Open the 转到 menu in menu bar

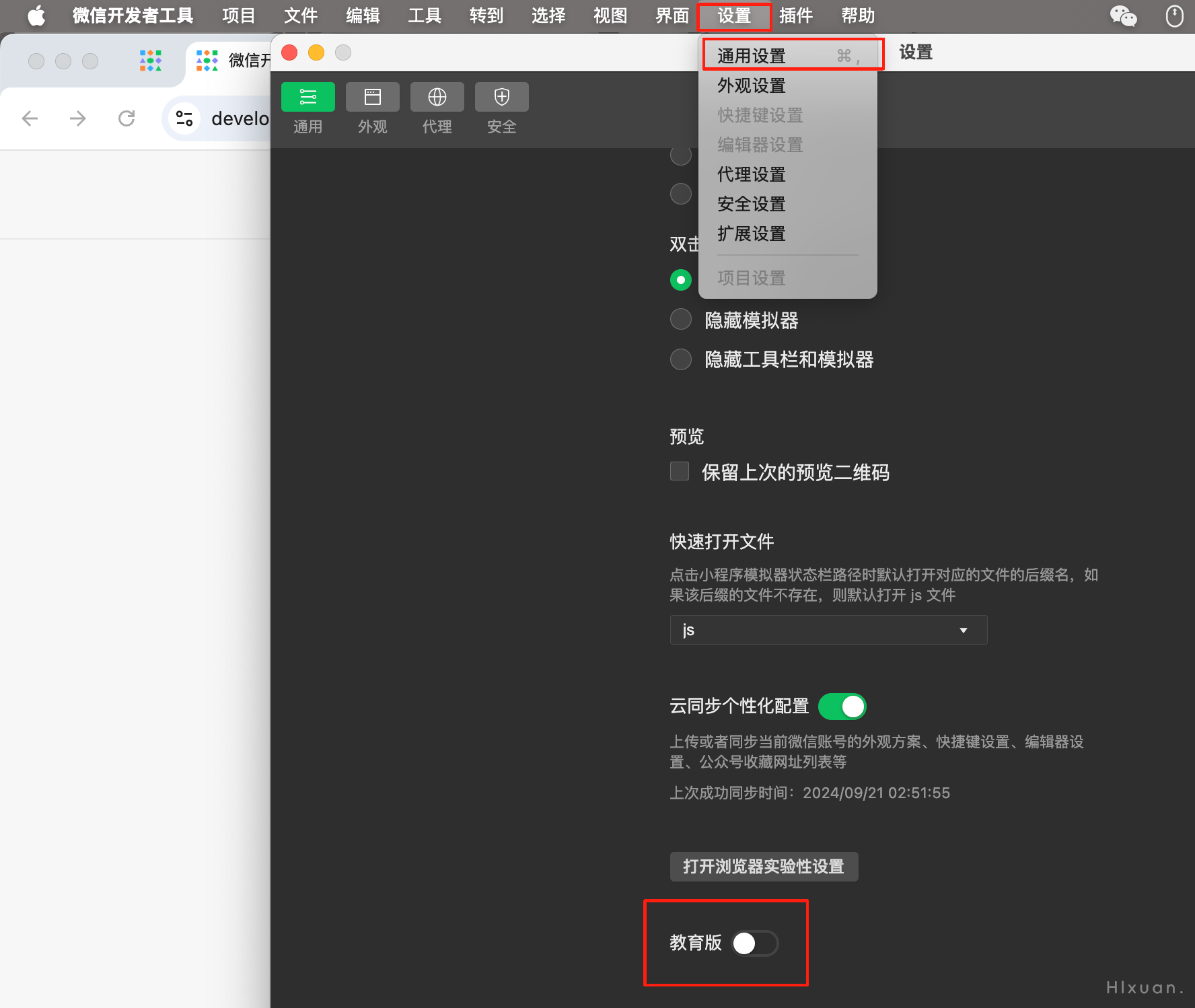tap(486, 15)
